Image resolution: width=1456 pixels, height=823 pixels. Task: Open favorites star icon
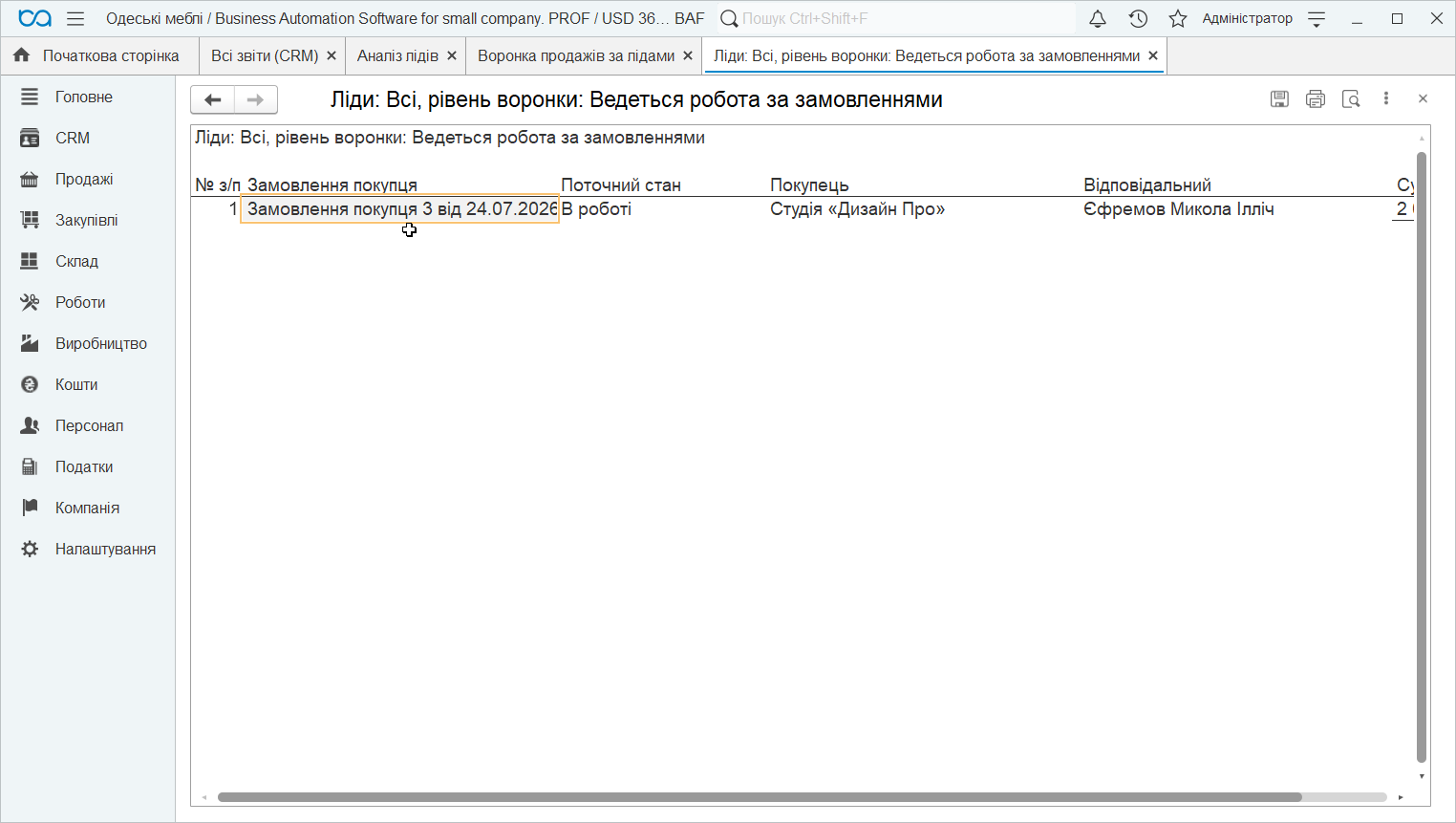[1178, 18]
